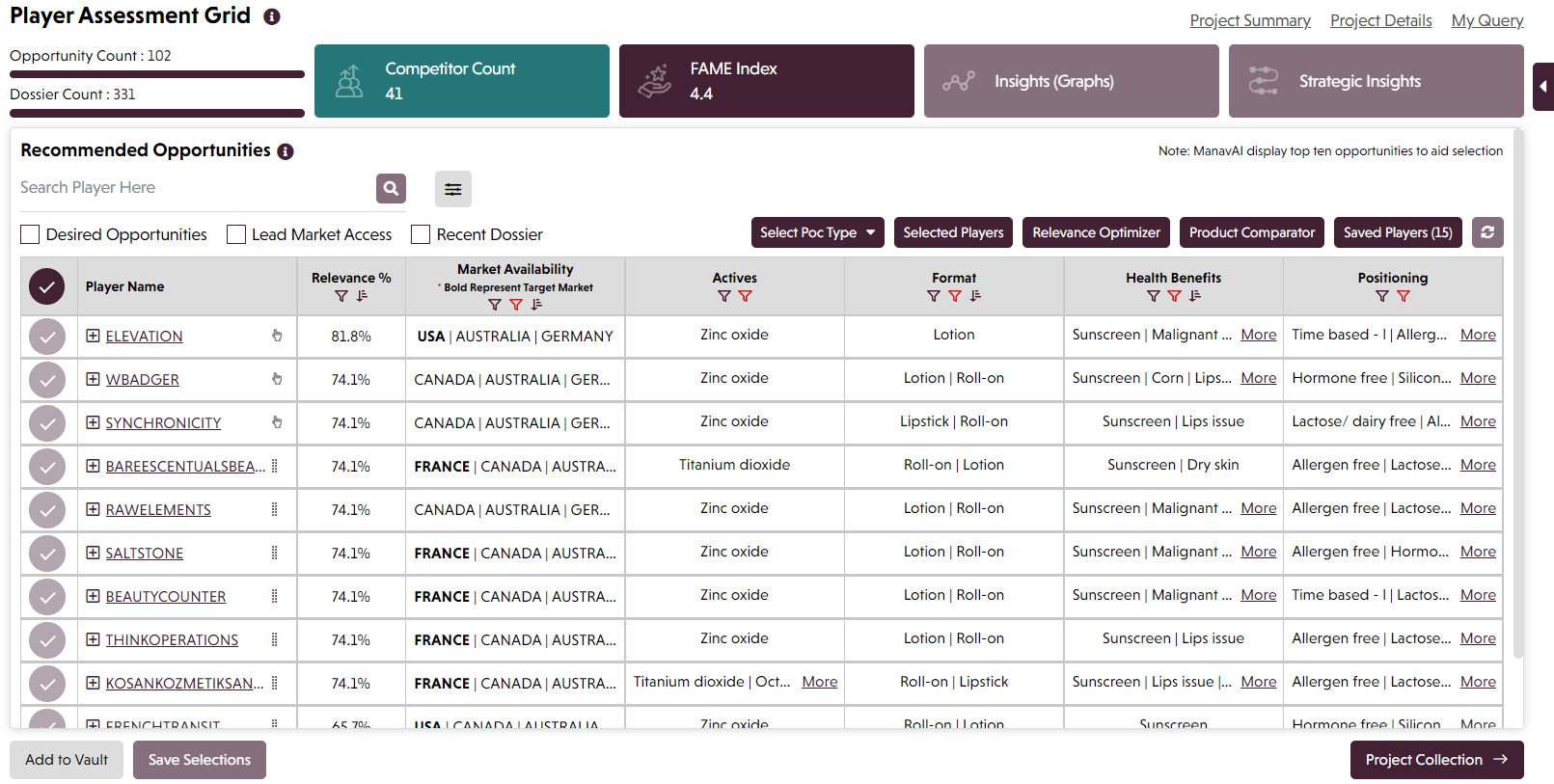Image resolution: width=1554 pixels, height=784 pixels.
Task: Click drag handle dots in RAWELEMENTS row
Action: pos(275,509)
